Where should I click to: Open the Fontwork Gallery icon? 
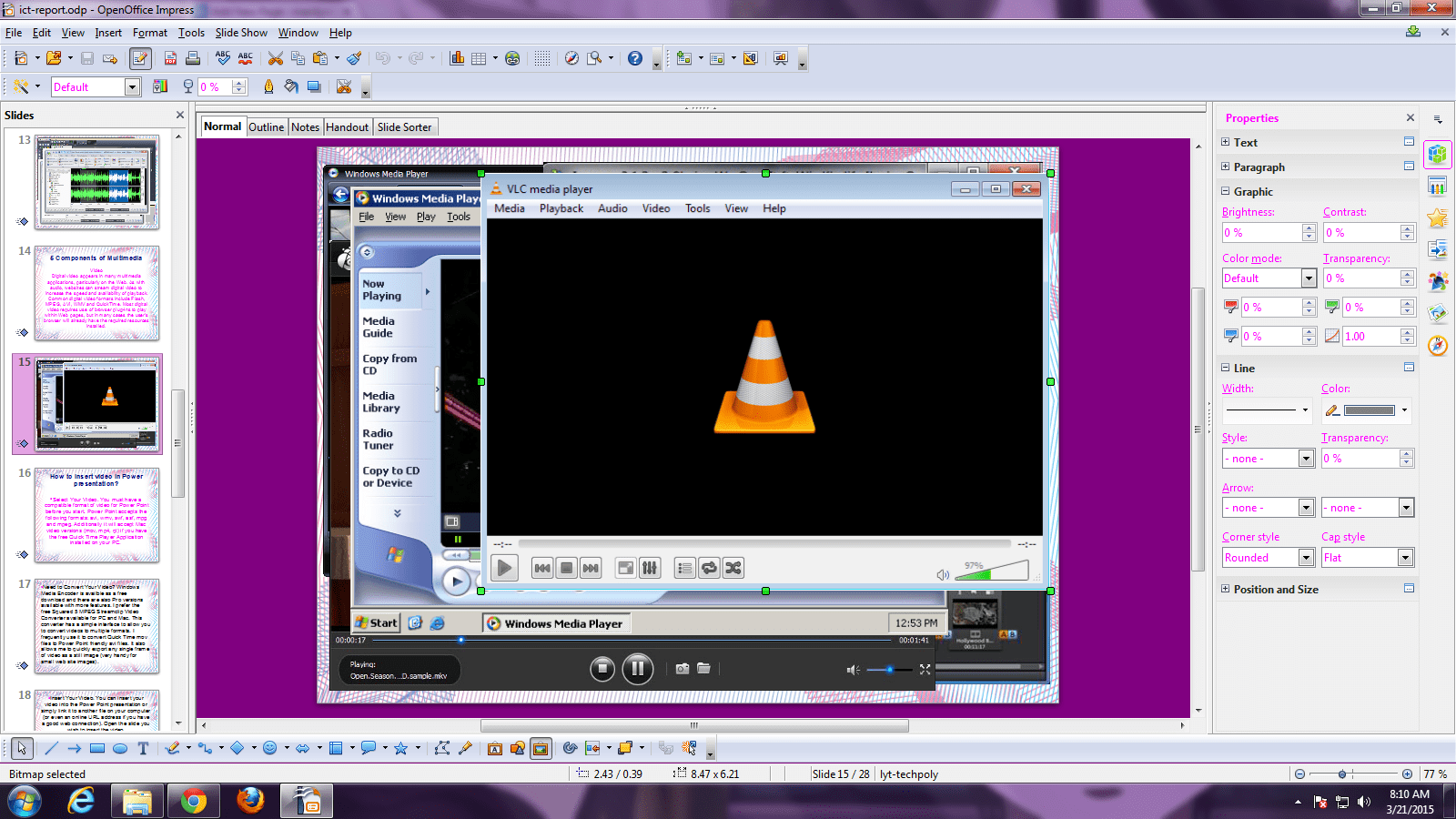(x=495, y=748)
